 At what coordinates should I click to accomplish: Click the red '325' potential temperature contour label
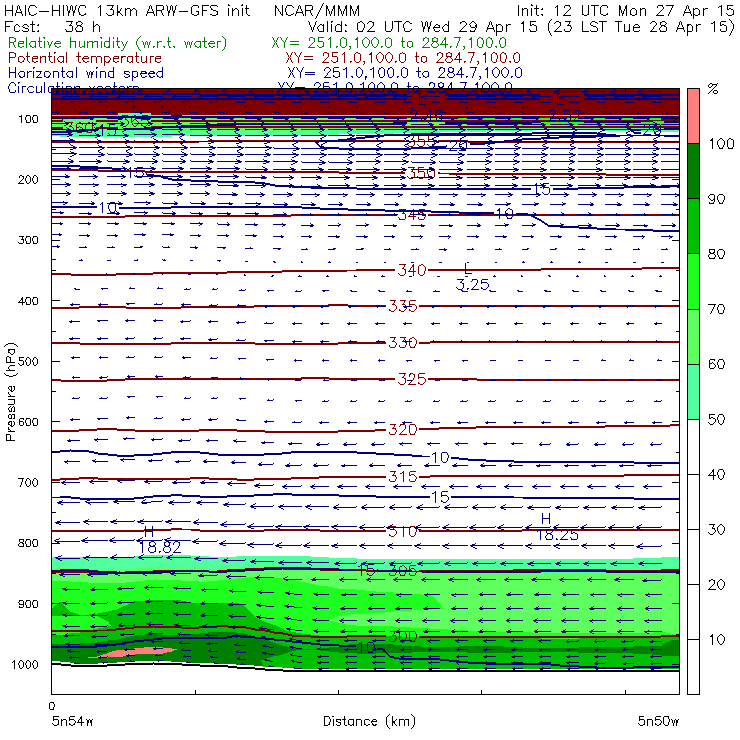(x=412, y=379)
